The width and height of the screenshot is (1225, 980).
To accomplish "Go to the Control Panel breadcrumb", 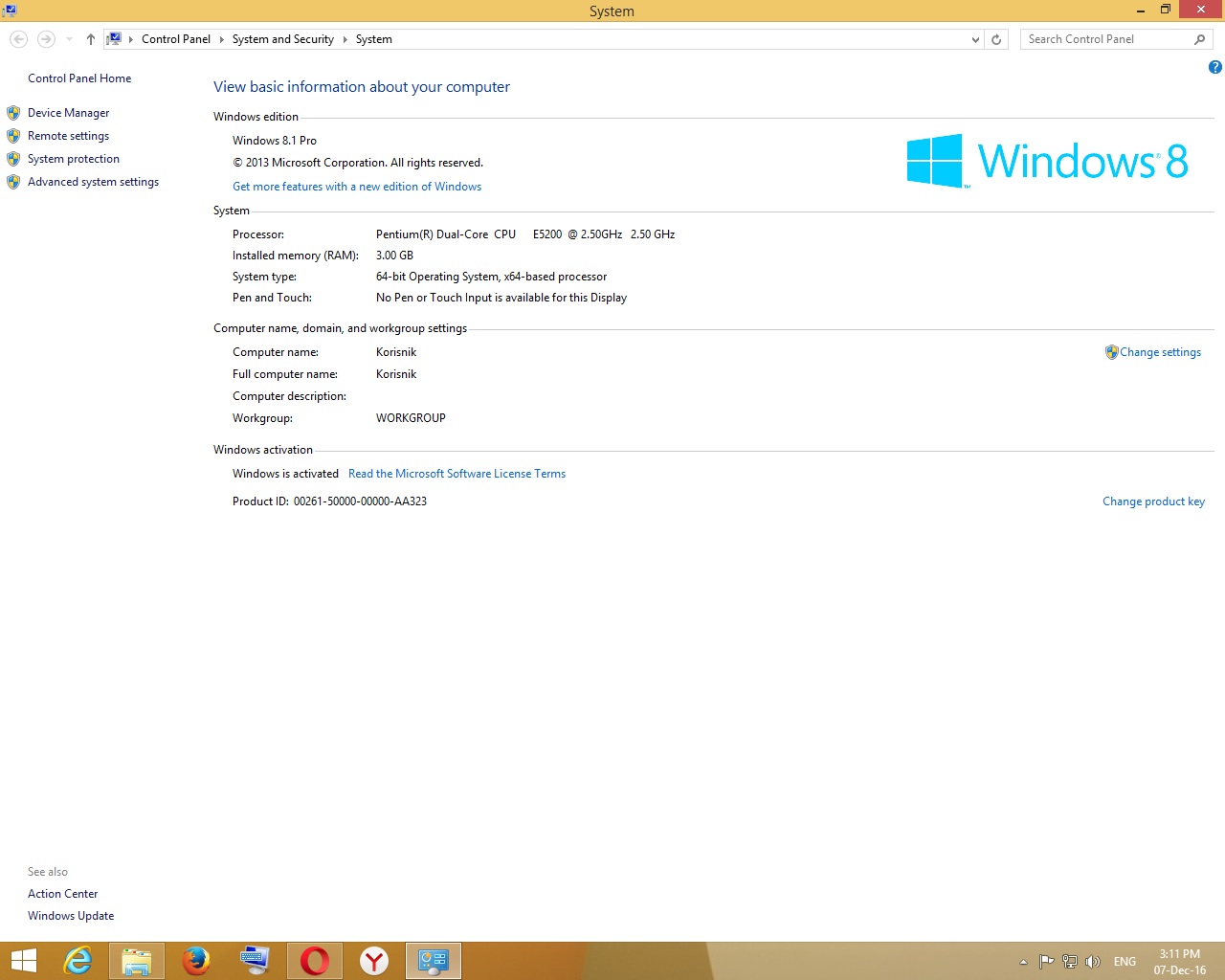I will pyautogui.click(x=176, y=39).
